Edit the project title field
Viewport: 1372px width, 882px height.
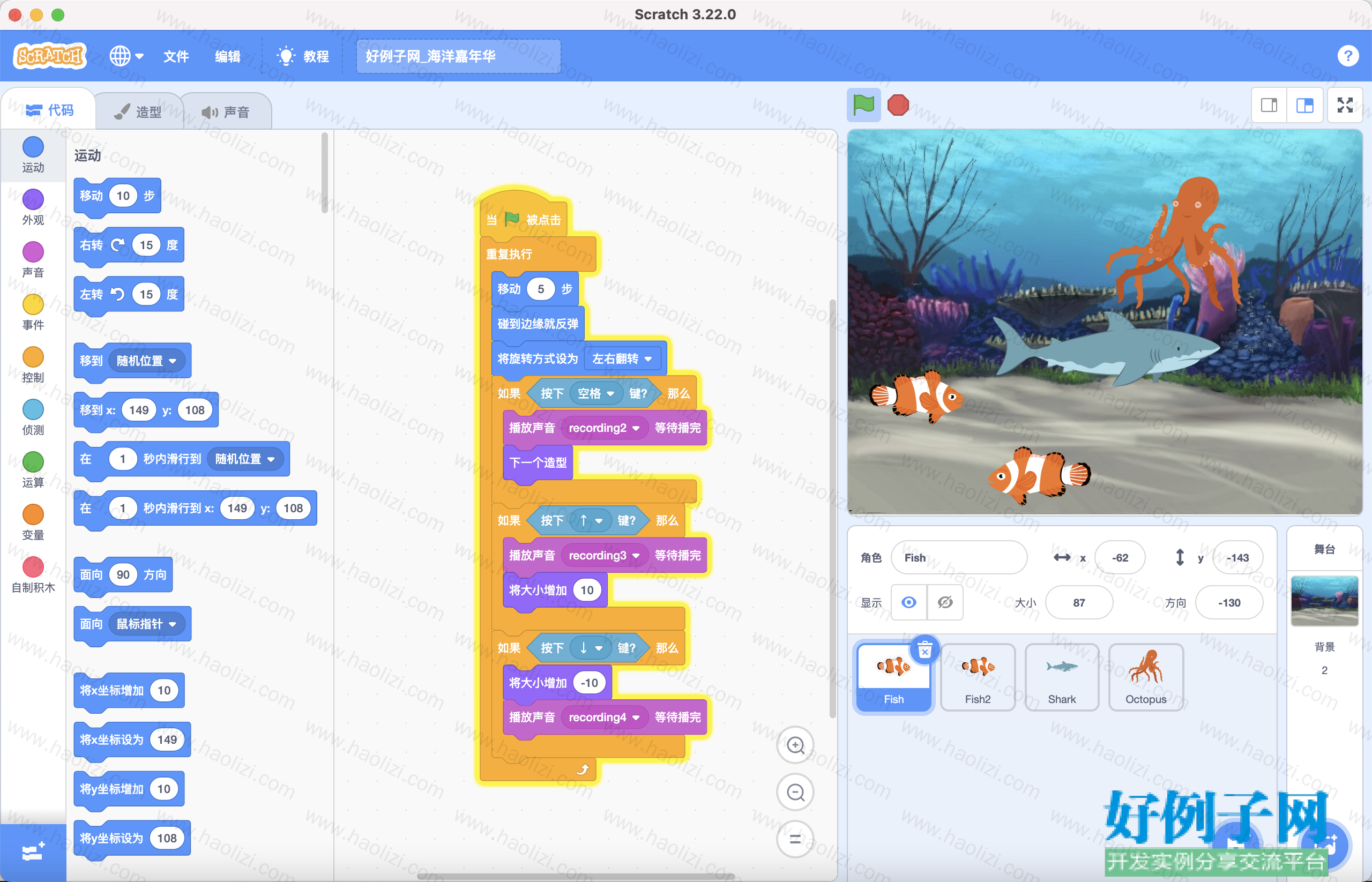click(458, 56)
